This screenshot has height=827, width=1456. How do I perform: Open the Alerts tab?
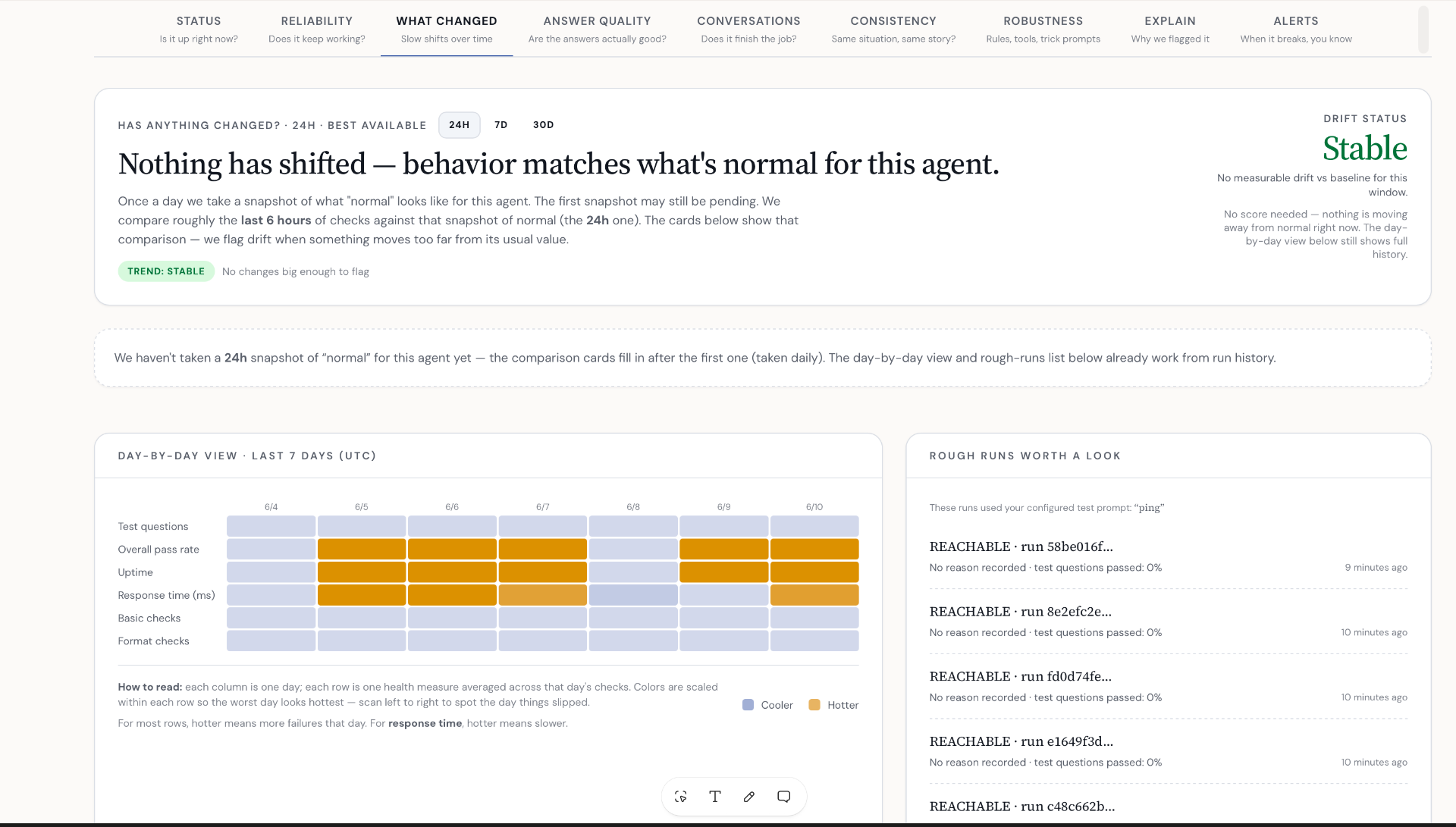tap(1296, 29)
